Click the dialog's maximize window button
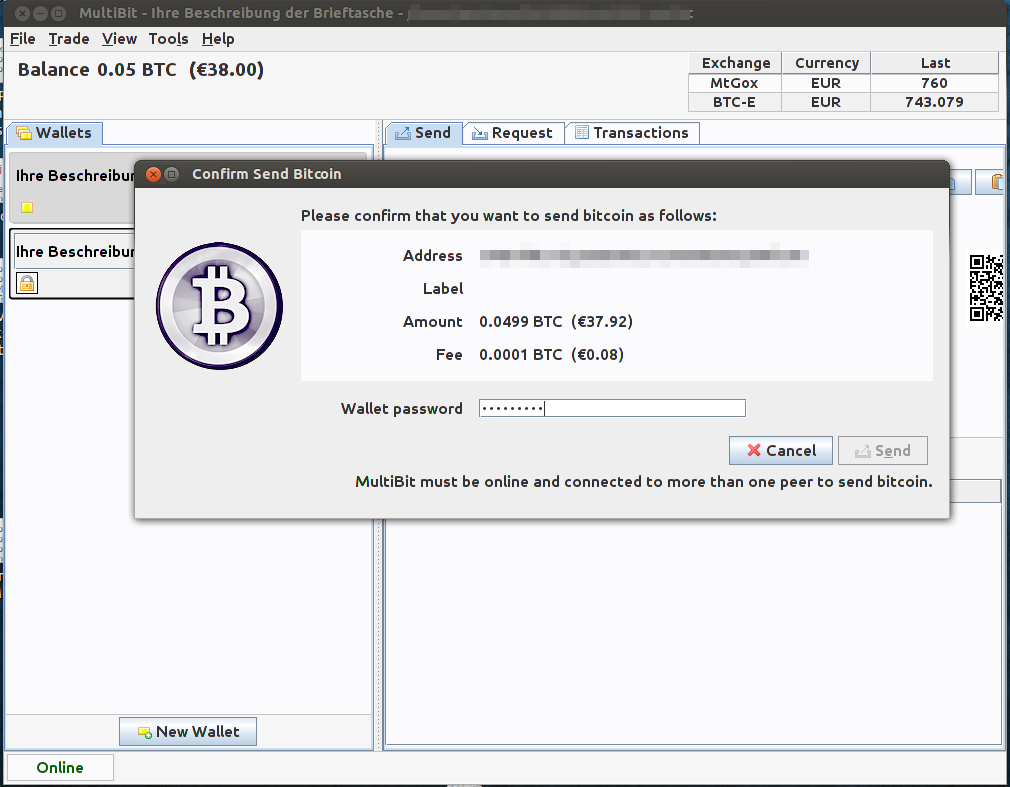This screenshot has height=787, width=1010. (172, 175)
